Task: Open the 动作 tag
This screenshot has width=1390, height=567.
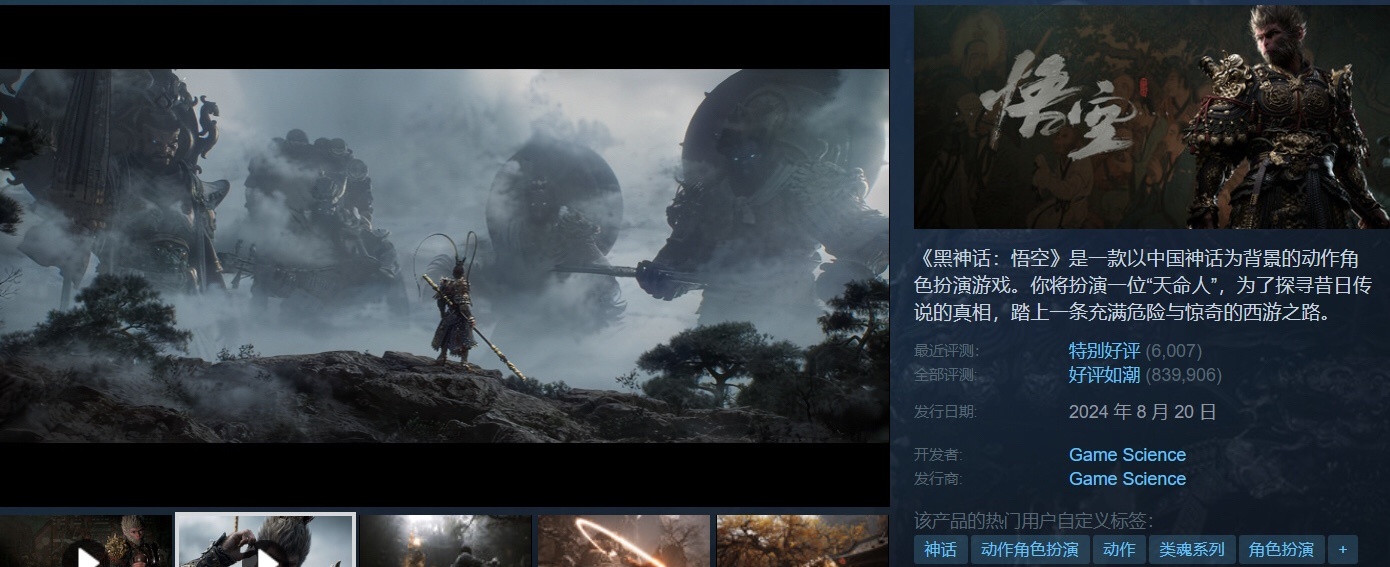Action: [x=1119, y=549]
